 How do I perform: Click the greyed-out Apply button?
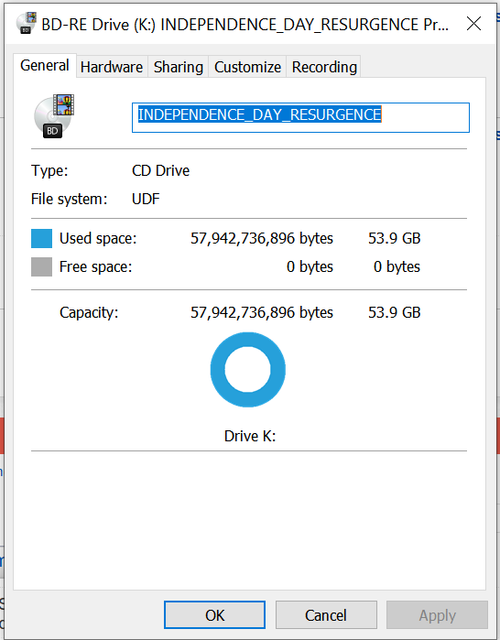click(437, 615)
